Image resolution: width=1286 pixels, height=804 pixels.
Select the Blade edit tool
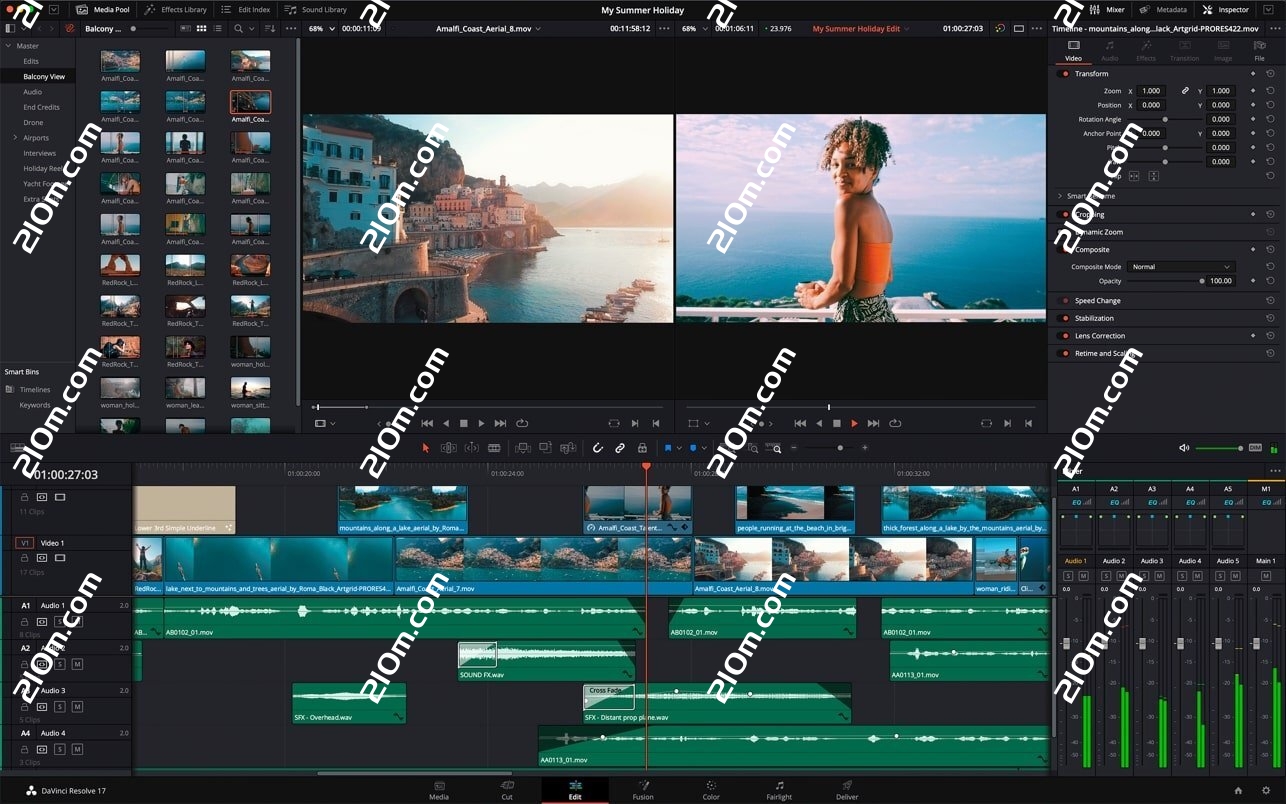[x=494, y=448]
